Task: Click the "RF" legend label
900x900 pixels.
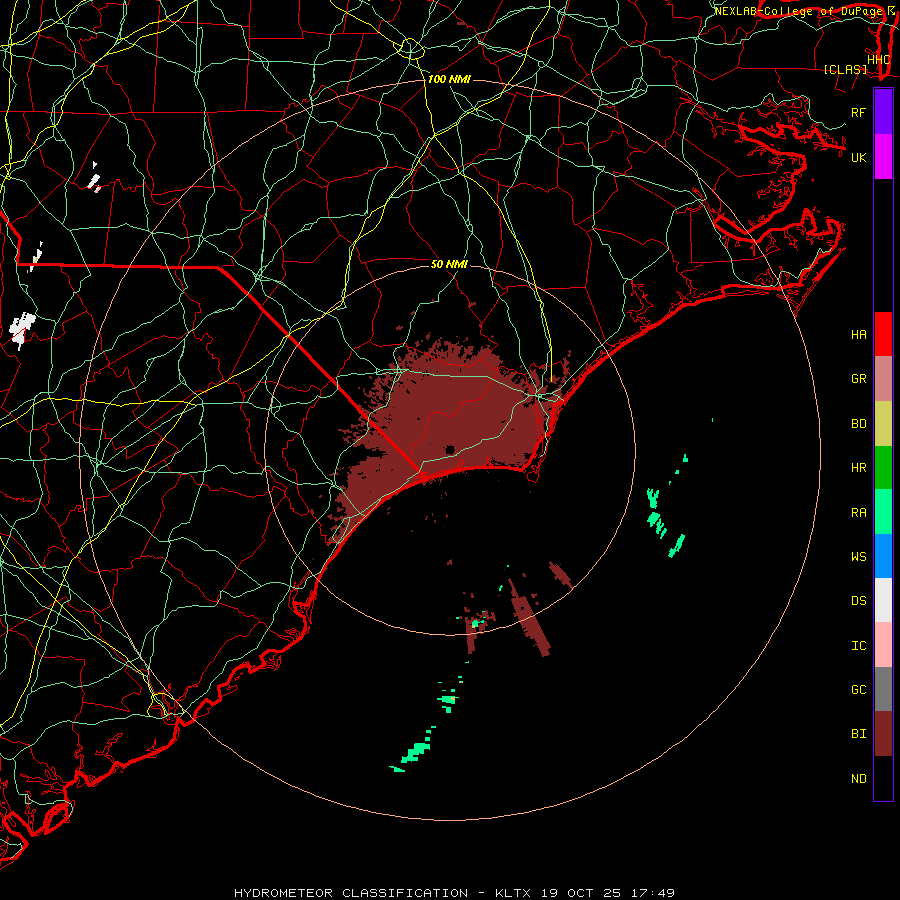Action: point(859,112)
